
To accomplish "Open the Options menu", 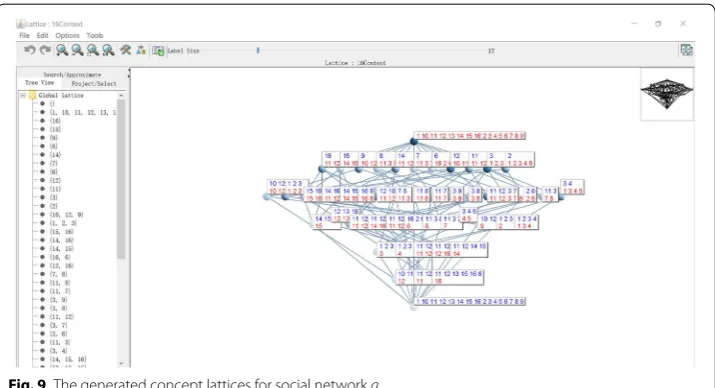I will pos(67,36).
